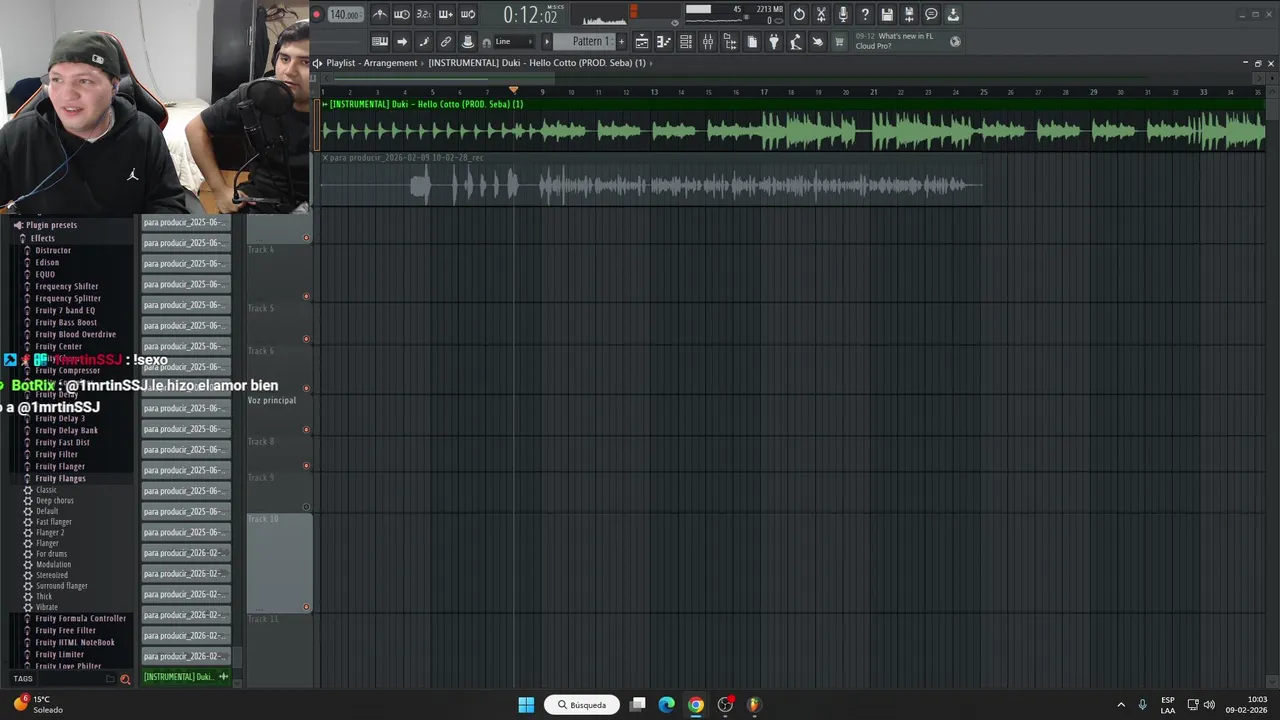Click the microphone one-click recording icon
The image size is (1280, 720).
point(843,14)
